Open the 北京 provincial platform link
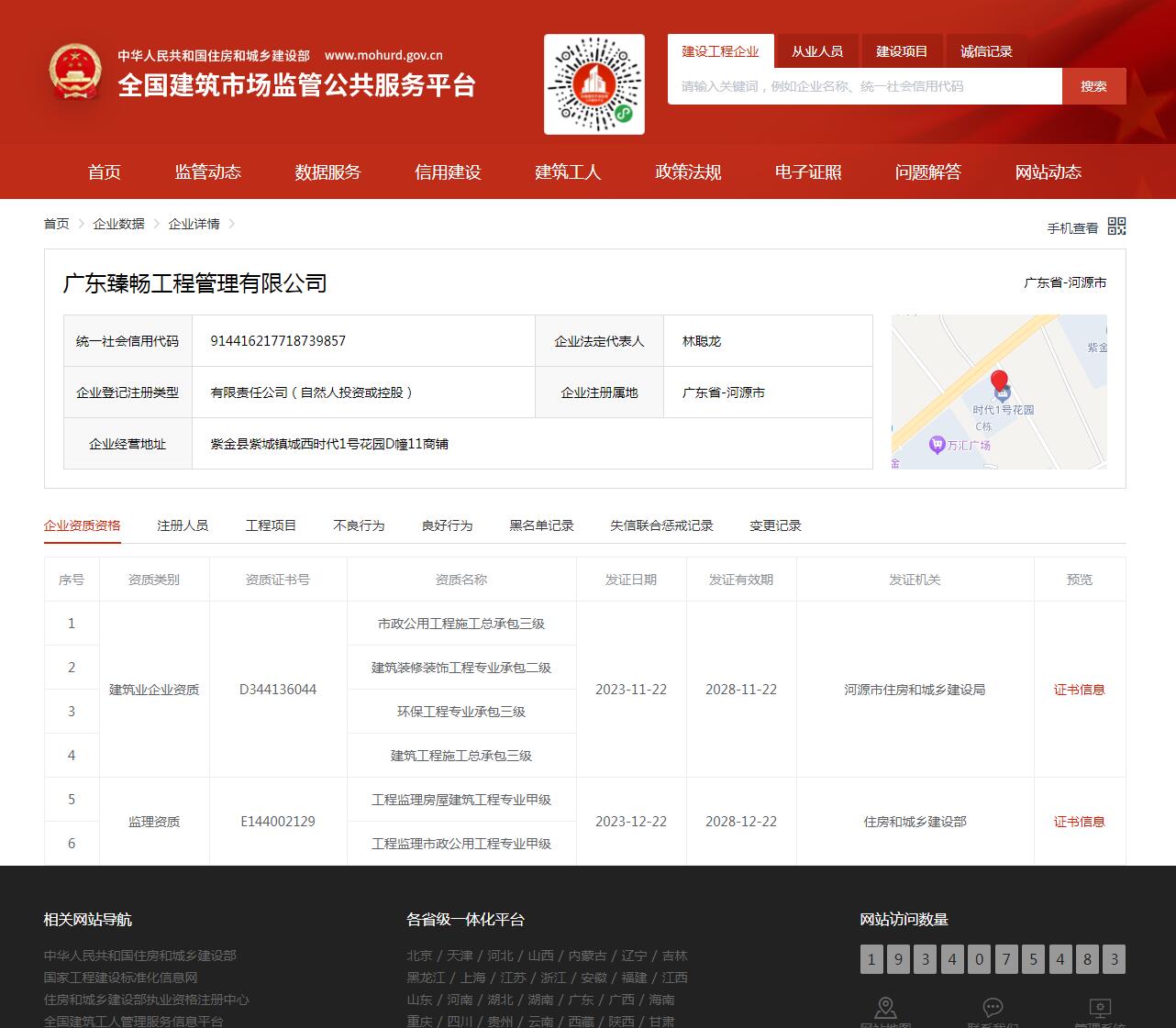 click(419, 956)
